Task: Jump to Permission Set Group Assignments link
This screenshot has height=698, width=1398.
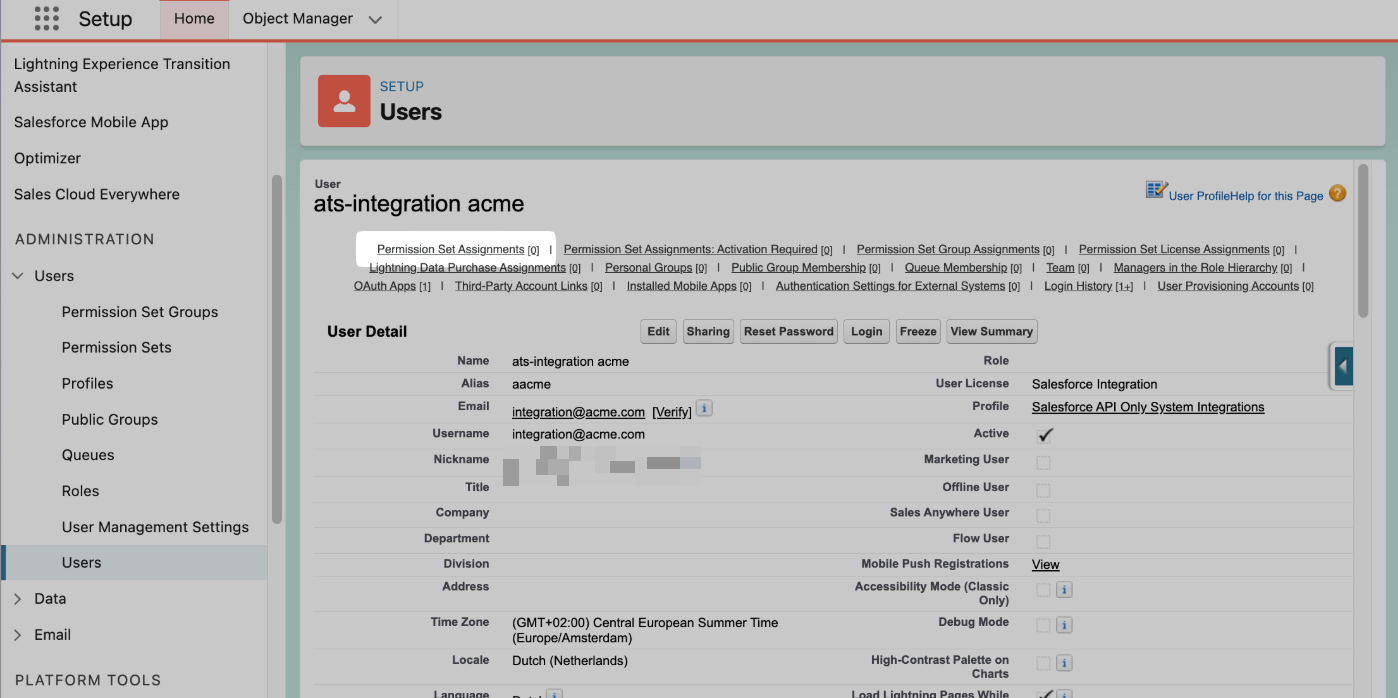Action: (x=948, y=250)
